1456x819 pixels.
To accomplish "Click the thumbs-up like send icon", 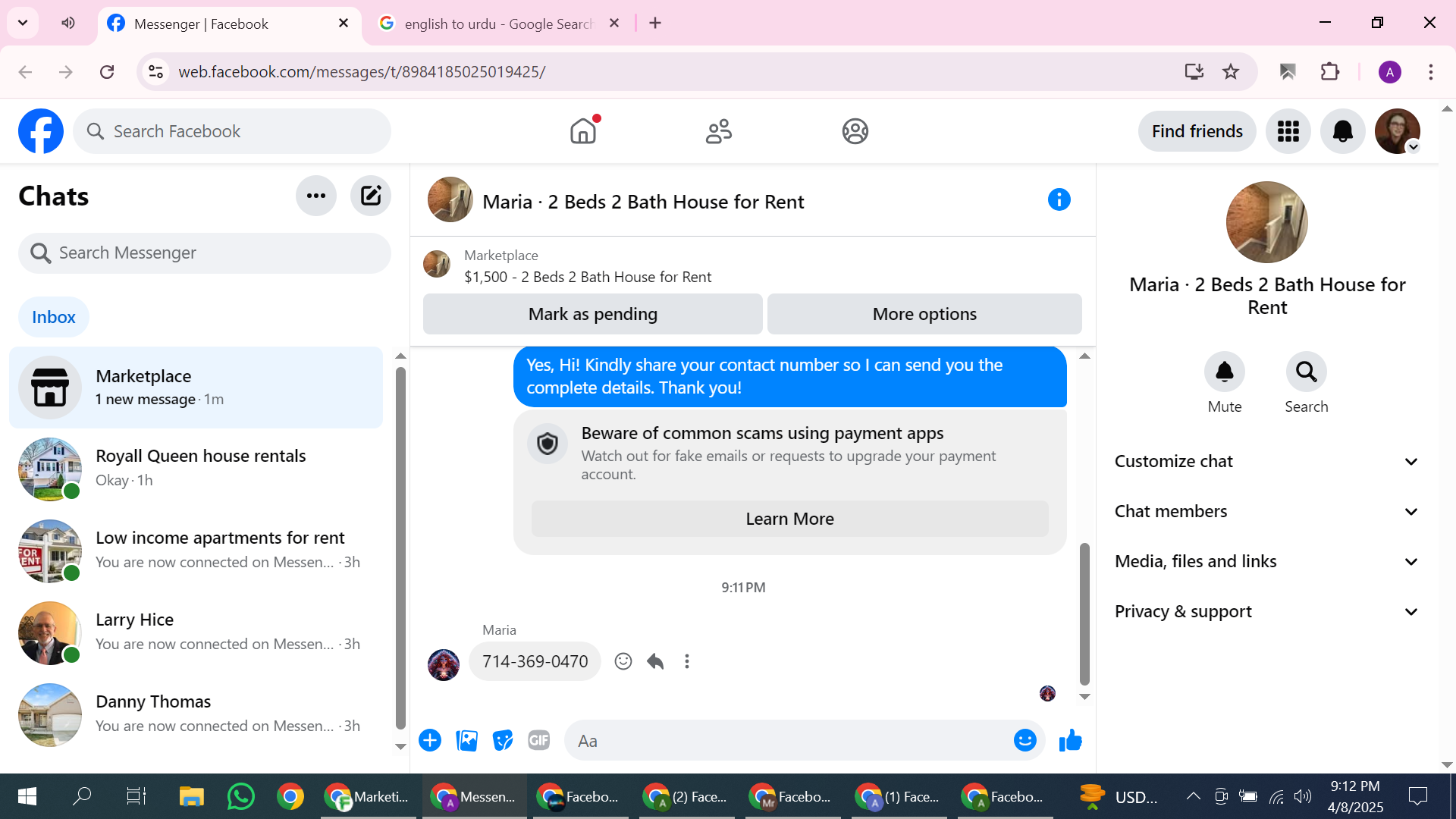I will click(1070, 740).
